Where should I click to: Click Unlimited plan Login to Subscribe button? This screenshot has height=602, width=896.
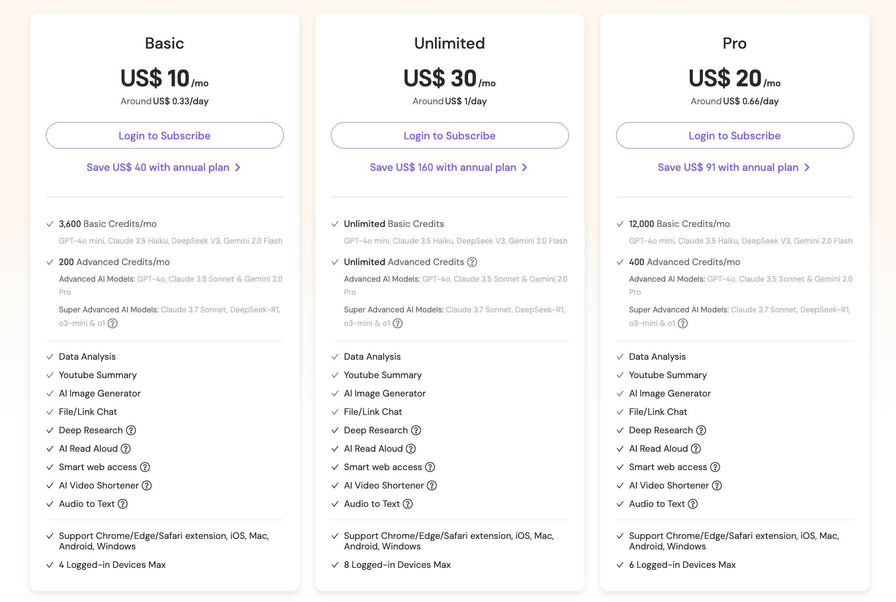(450, 135)
